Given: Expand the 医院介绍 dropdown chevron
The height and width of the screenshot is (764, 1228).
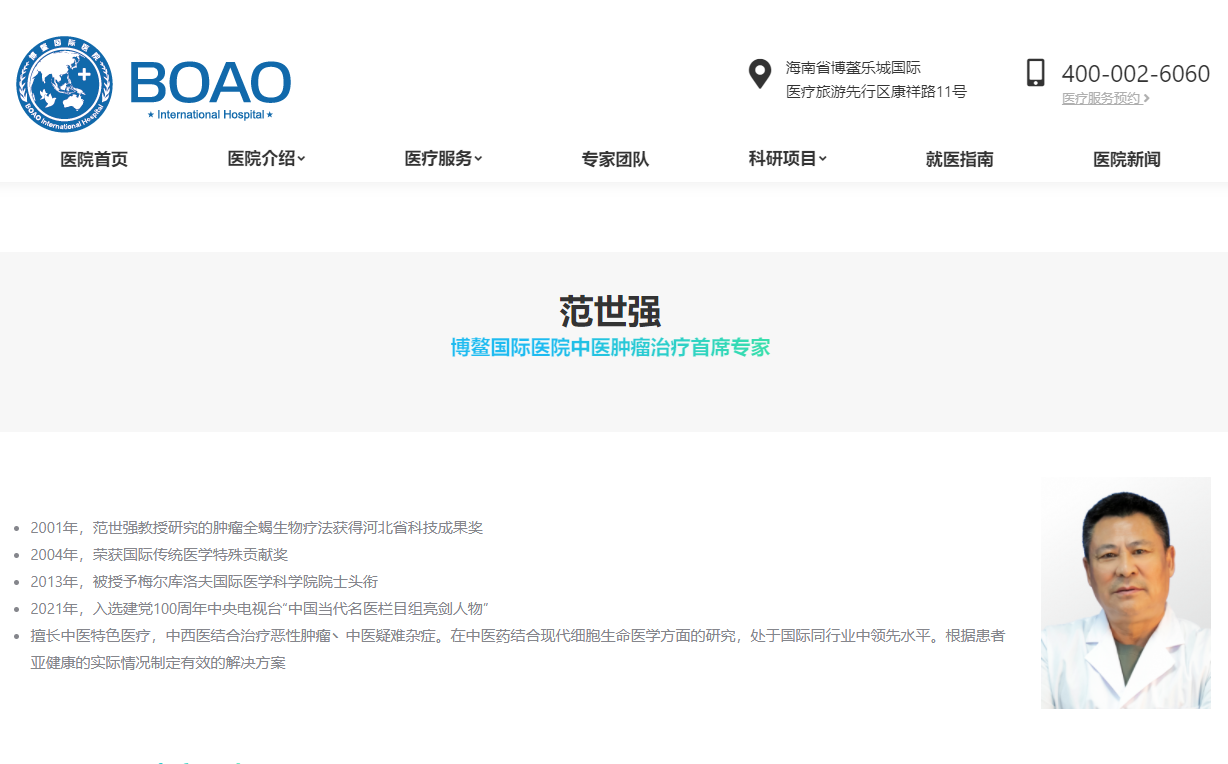Looking at the screenshot, I should pos(301,159).
